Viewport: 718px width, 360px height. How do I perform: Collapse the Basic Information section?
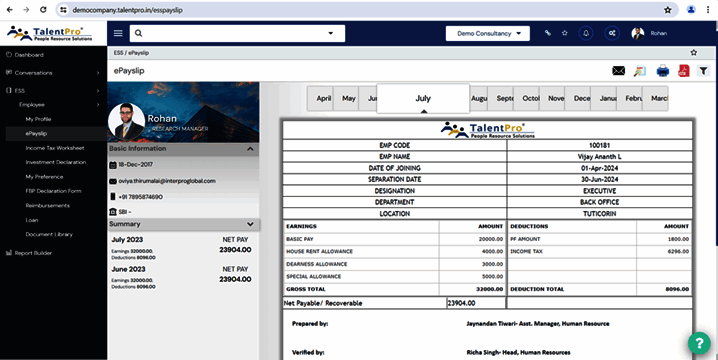[250, 149]
